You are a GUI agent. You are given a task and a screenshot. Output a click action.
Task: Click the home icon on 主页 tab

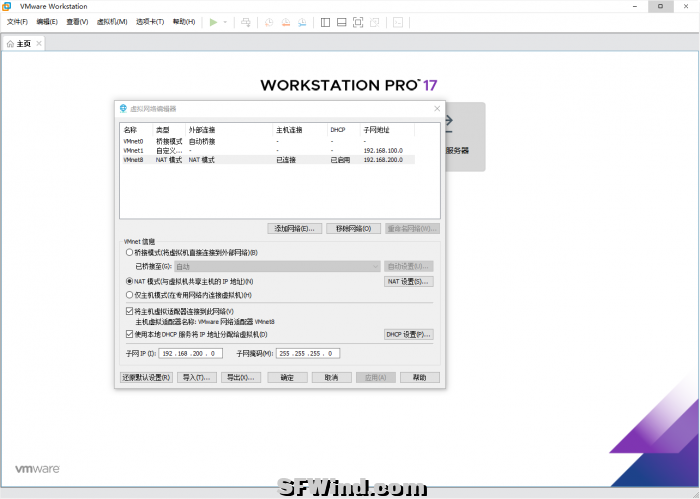(10, 44)
